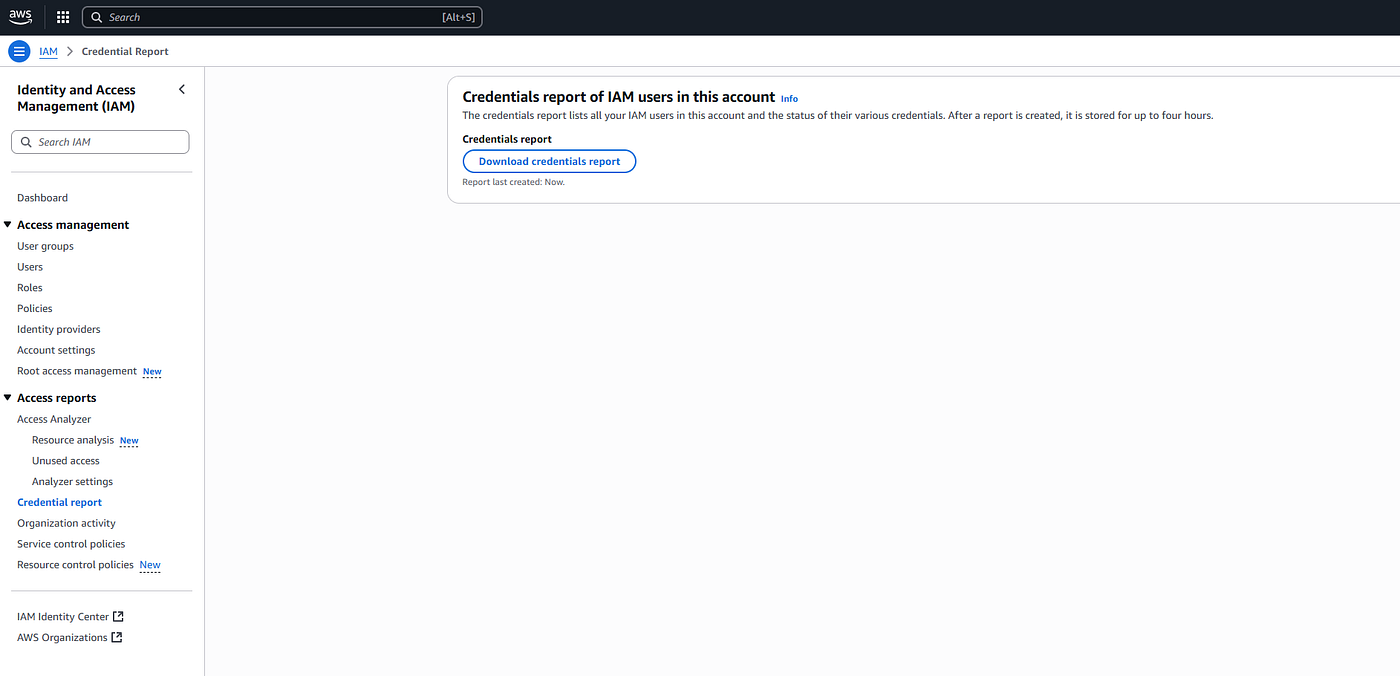
Task: Click the 'Report last created: Now.' text
Action: click(x=513, y=182)
